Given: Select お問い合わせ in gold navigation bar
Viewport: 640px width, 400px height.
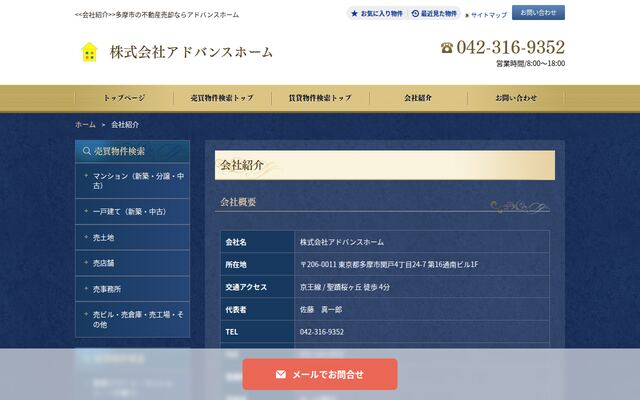Looking at the screenshot, I should [x=516, y=98].
